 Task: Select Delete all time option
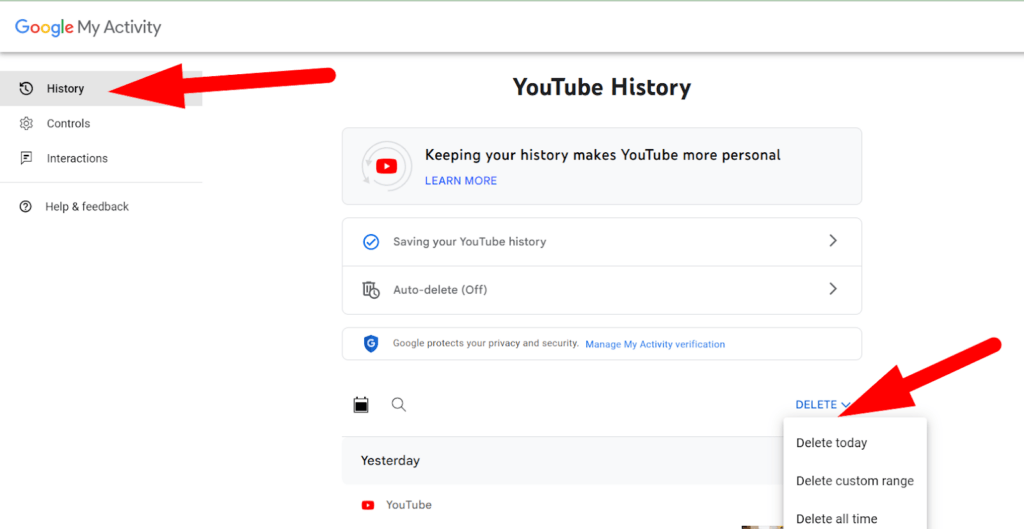click(855, 518)
